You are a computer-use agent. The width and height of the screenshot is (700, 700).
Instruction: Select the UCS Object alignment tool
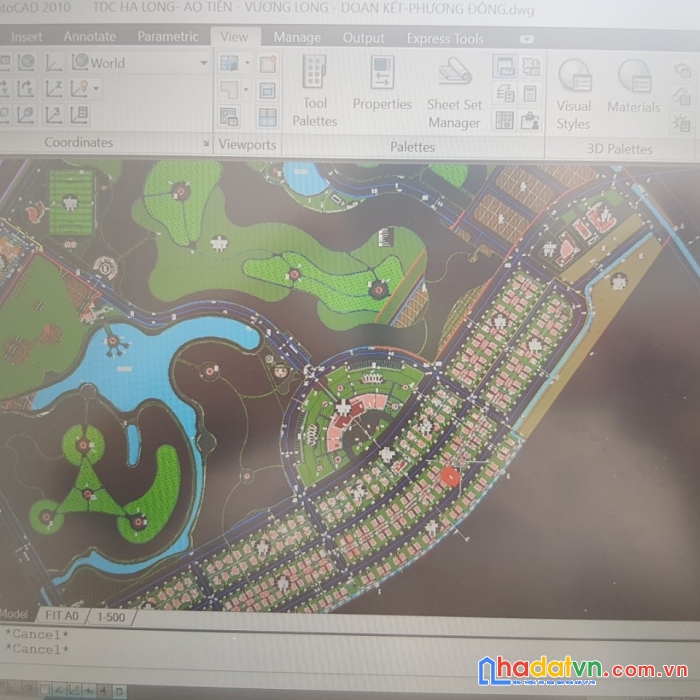tap(26, 115)
